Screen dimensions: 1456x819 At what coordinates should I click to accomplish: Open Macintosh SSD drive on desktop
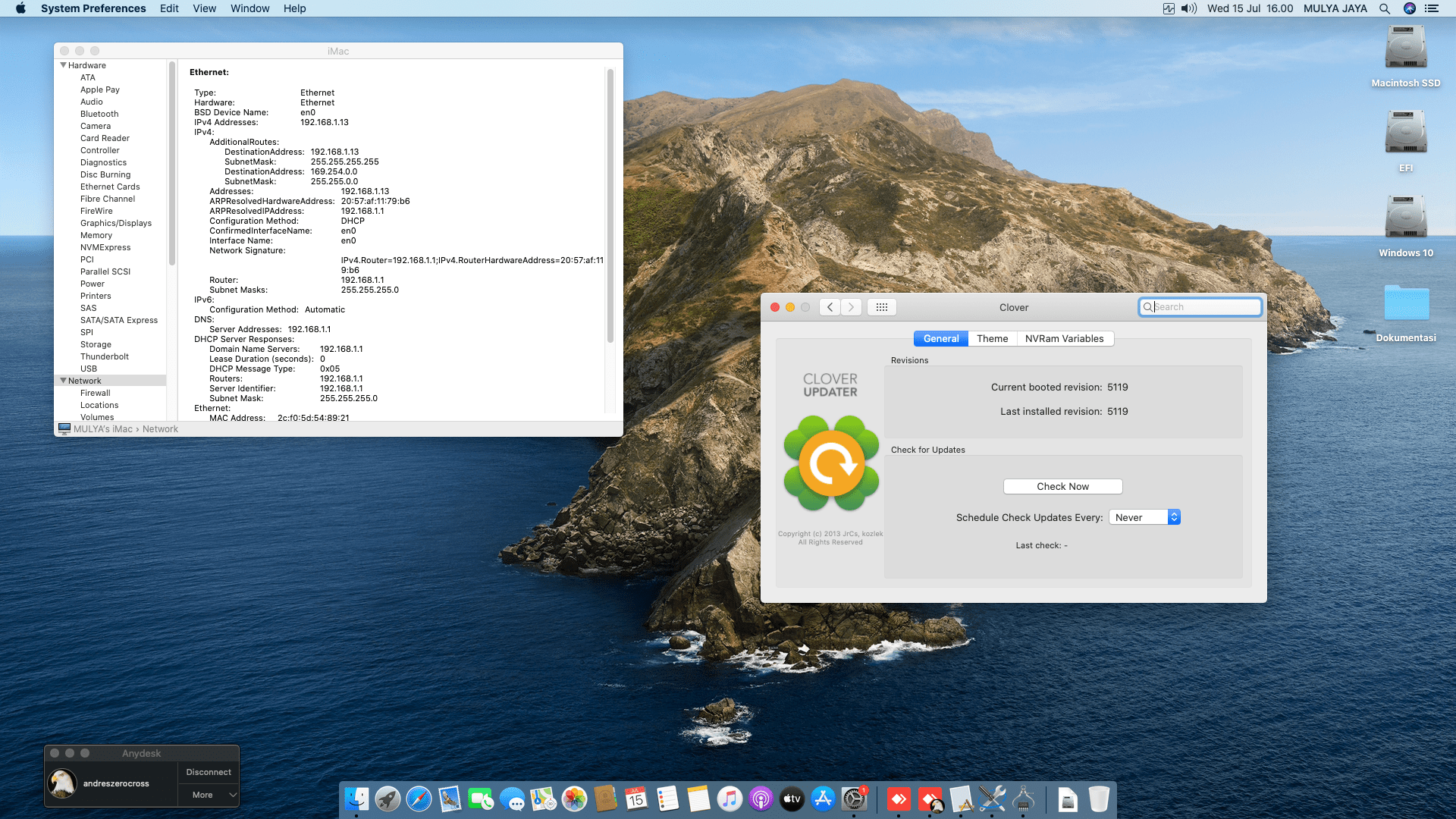(x=1406, y=57)
